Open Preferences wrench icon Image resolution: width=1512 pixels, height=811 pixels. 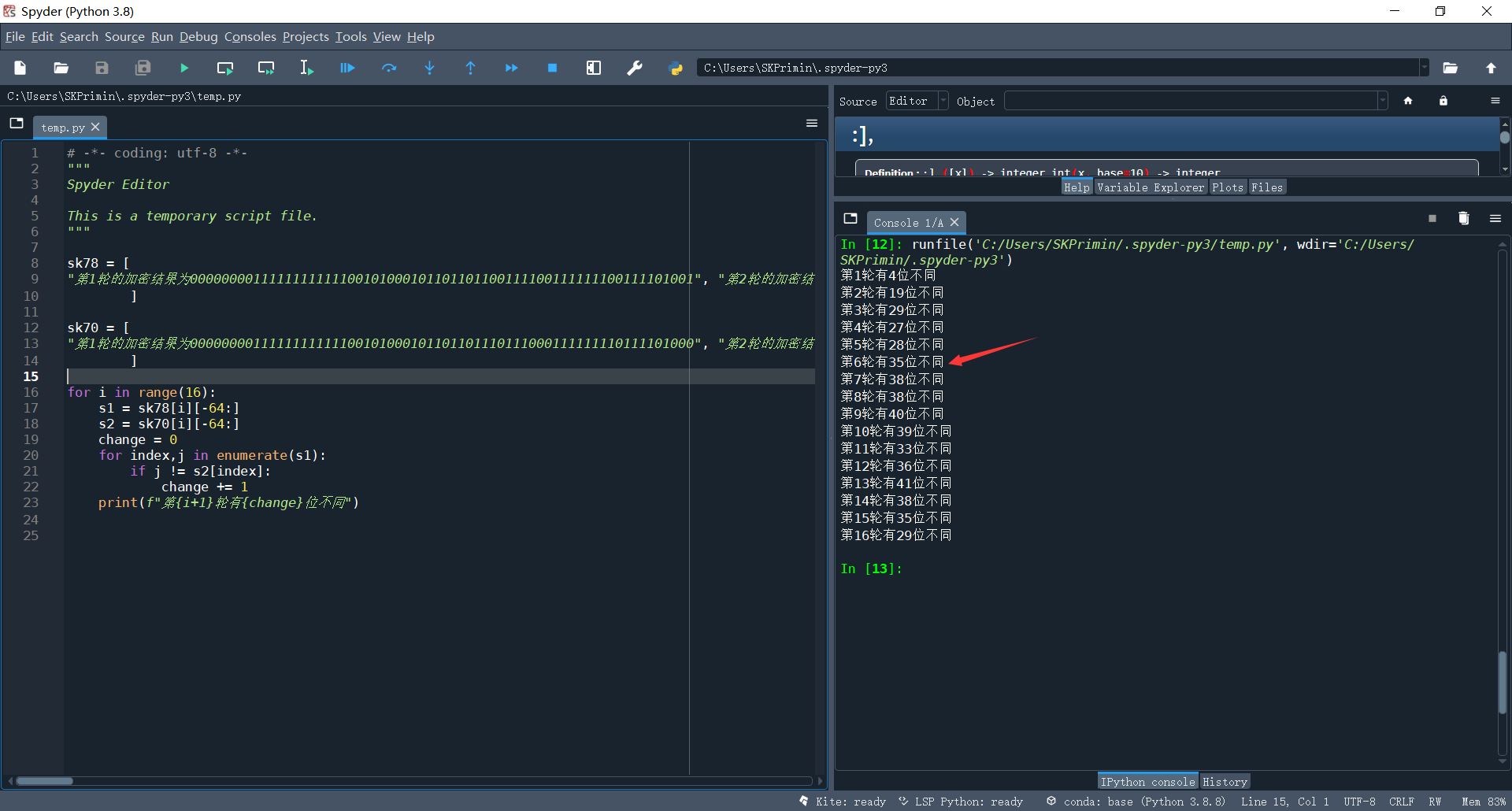(635, 68)
